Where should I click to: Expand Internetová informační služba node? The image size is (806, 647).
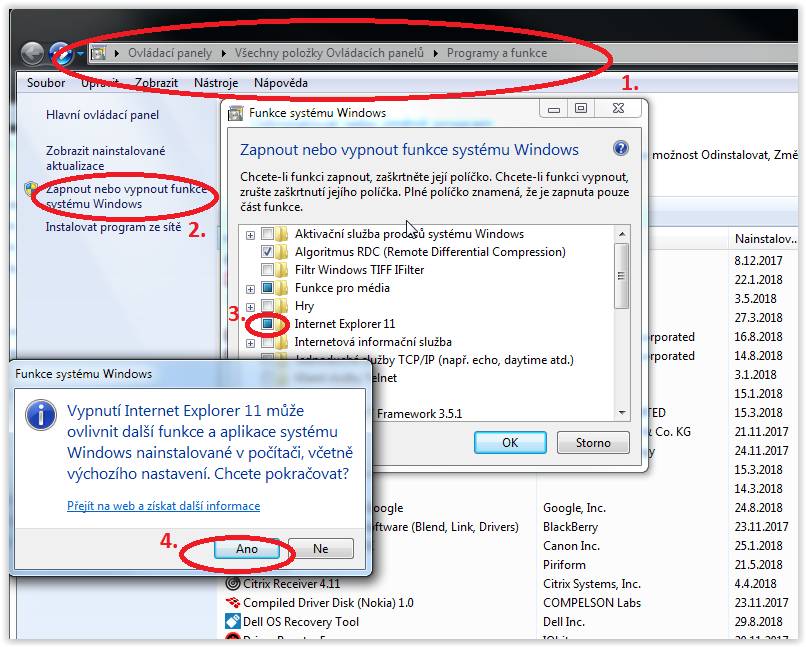coord(250,343)
